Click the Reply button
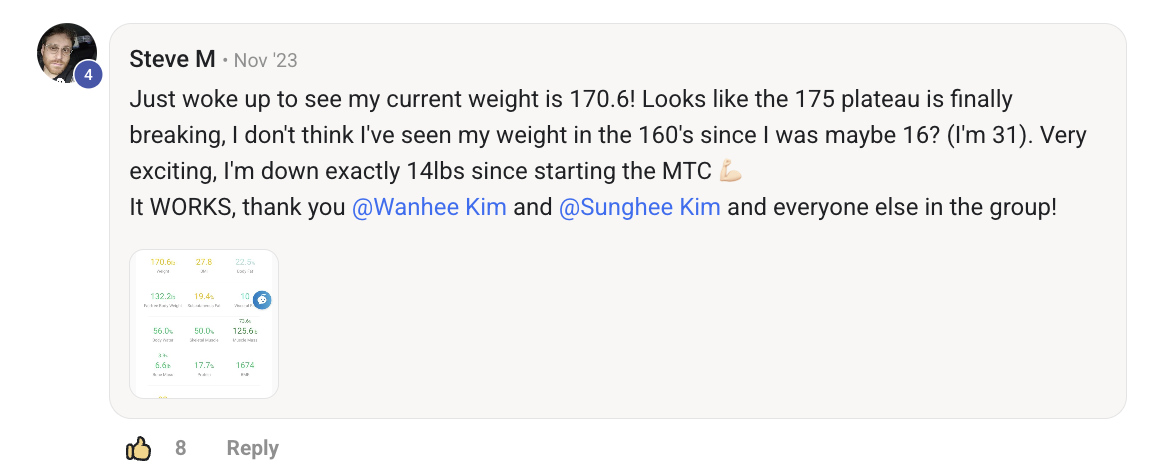Viewport: 1160px width, 474px height. 252,448
